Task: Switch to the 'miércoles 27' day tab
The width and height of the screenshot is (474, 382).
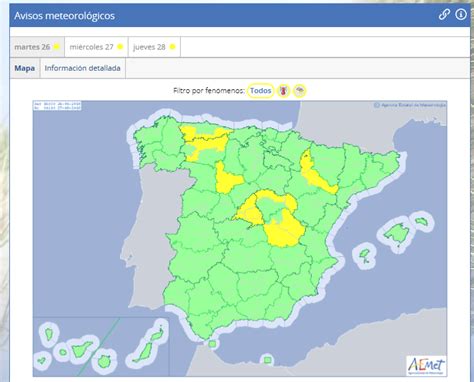Action: coord(96,47)
